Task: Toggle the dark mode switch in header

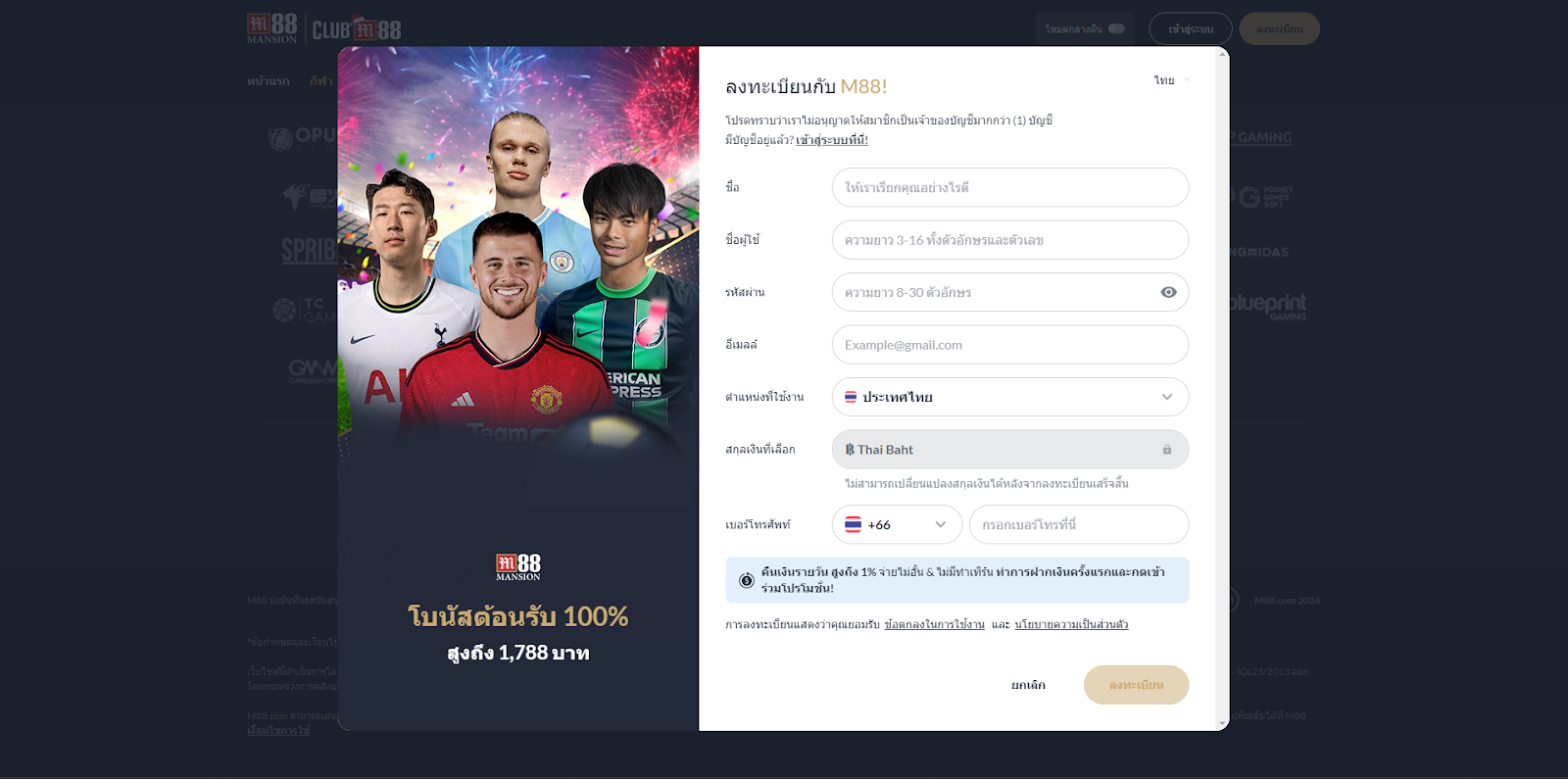Action: 1116,28
